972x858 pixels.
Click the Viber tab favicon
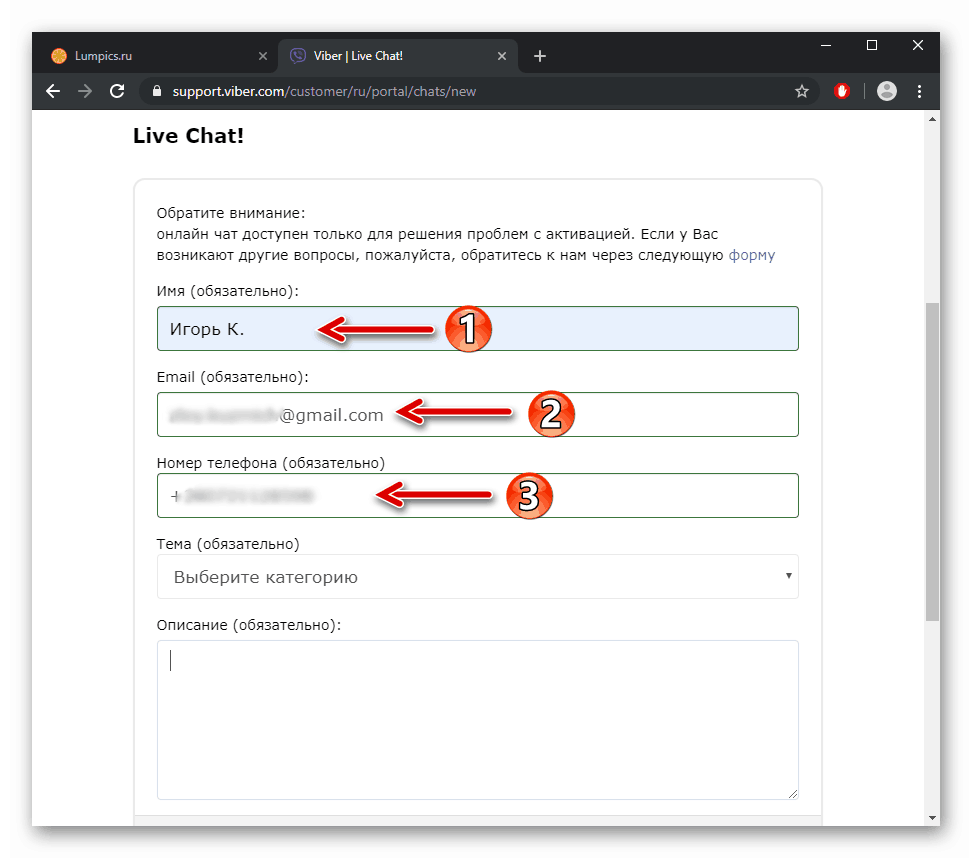coord(298,56)
